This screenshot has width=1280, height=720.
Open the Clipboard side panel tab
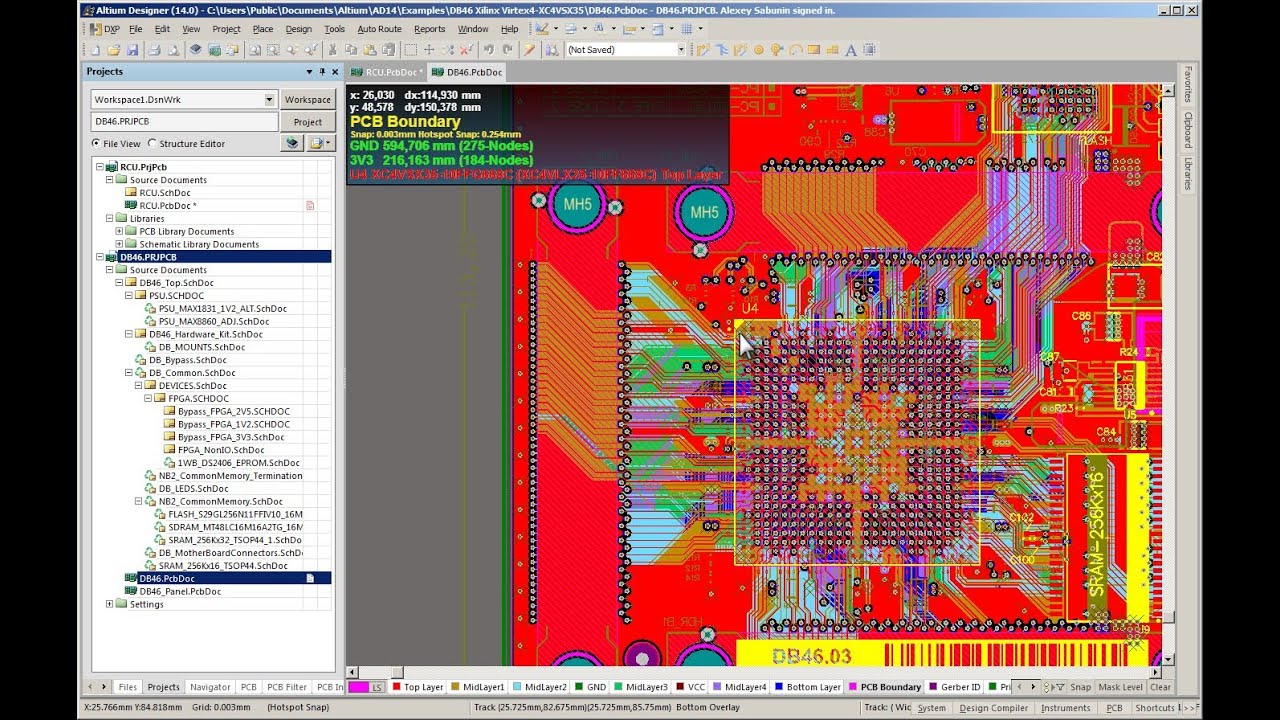click(x=1188, y=130)
